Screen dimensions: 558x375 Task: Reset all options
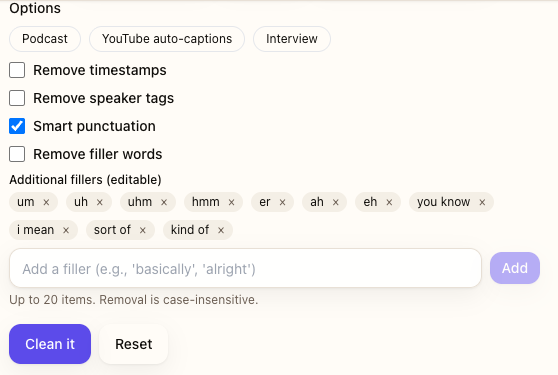pyautogui.click(x=133, y=344)
